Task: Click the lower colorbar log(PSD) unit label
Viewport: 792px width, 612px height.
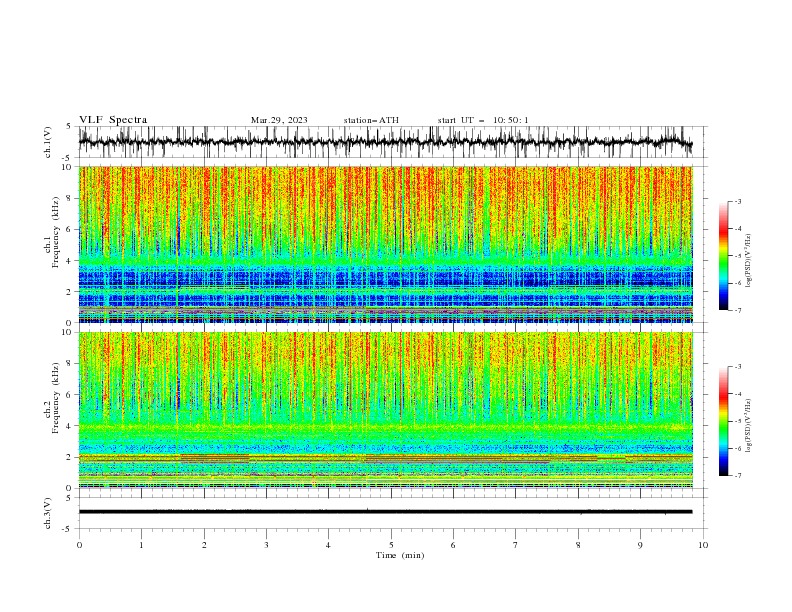Action: pyautogui.click(x=748, y=425)
